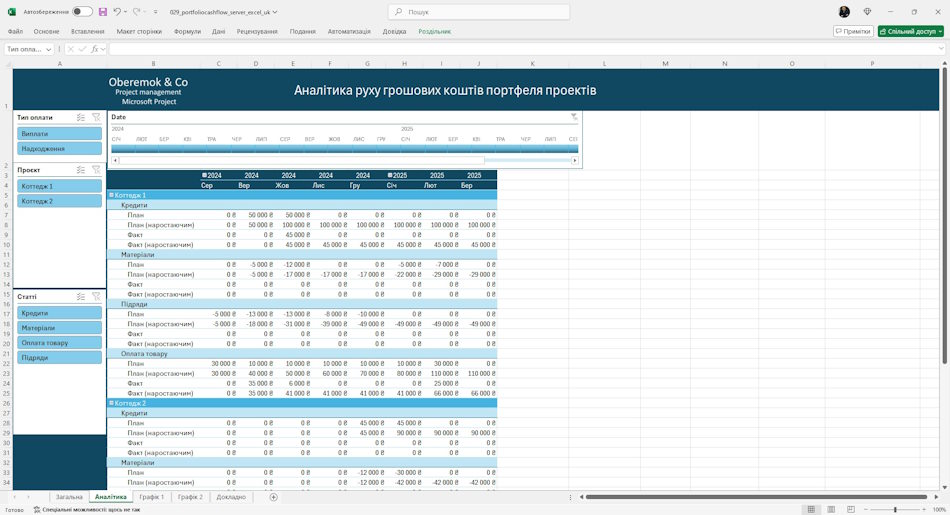Click the Примітки button
950x515 pixels.
click(x=853, y=32)
